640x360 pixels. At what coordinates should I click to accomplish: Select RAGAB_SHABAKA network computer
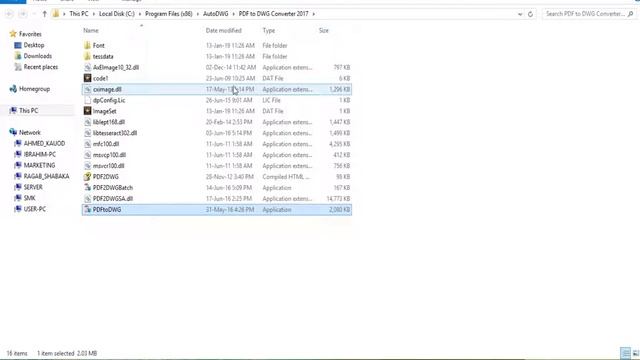[47, 176]
